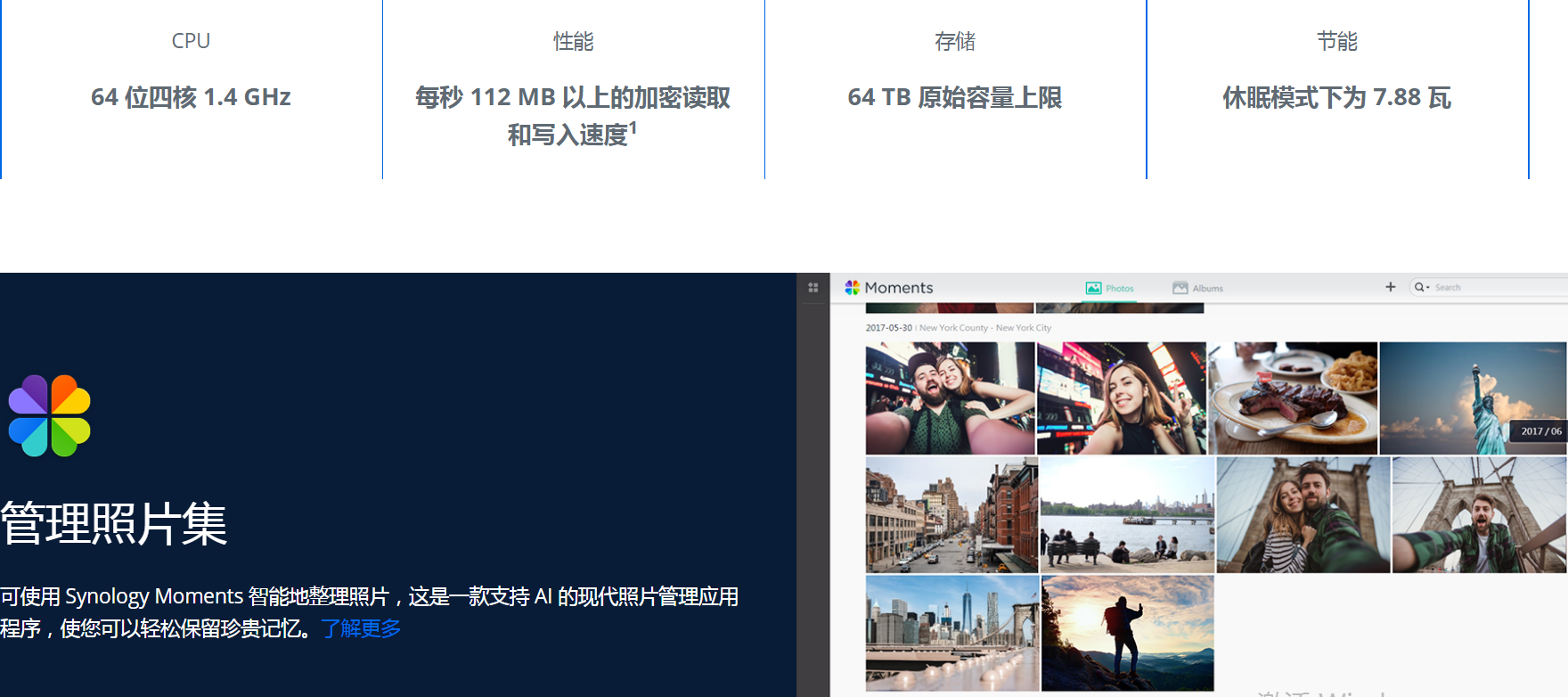Switch to the Photos tab
The height and width of the screenshot is (697, 1568).
tap(1119, 288)
